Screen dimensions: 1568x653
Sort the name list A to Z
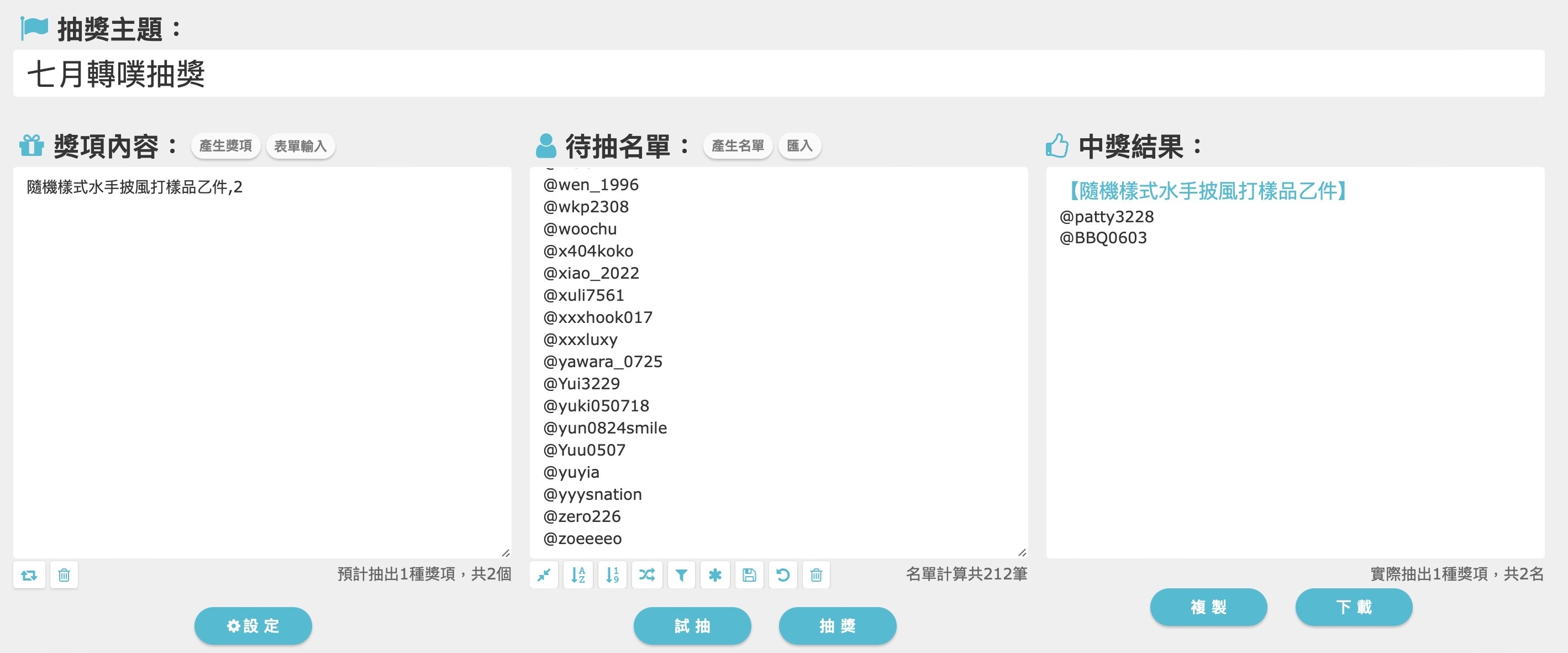coord(578,574)
